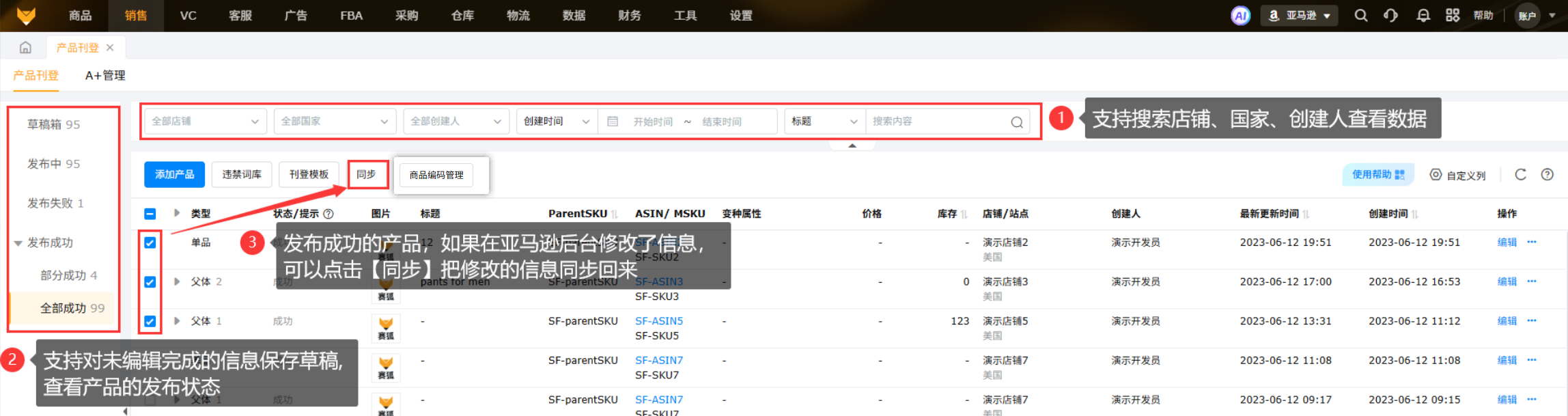The image size is (1568, 416).
Task: Click the 账户 avatar
Action: click(1527, 15)
